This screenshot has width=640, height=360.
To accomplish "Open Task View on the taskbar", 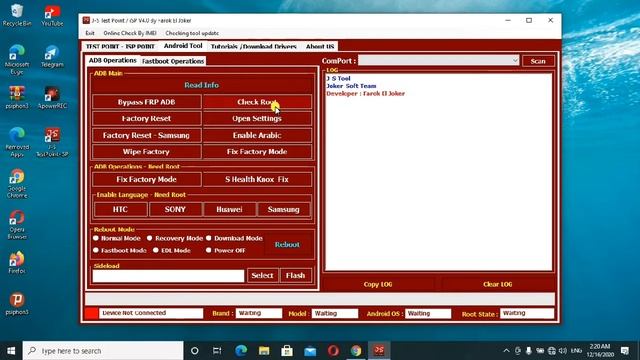I will pos(217,351).
